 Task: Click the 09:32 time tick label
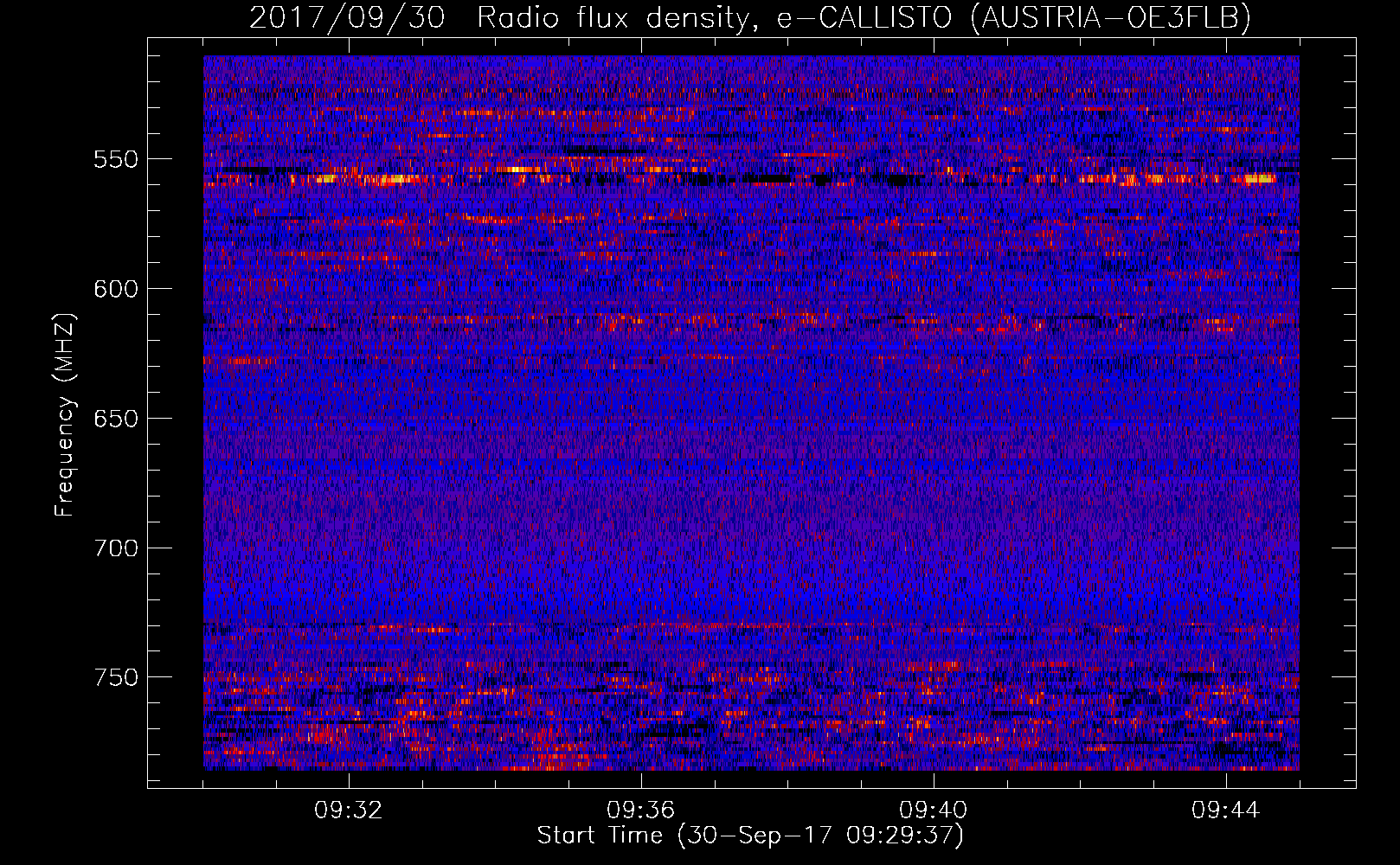[x=349, y=811]
